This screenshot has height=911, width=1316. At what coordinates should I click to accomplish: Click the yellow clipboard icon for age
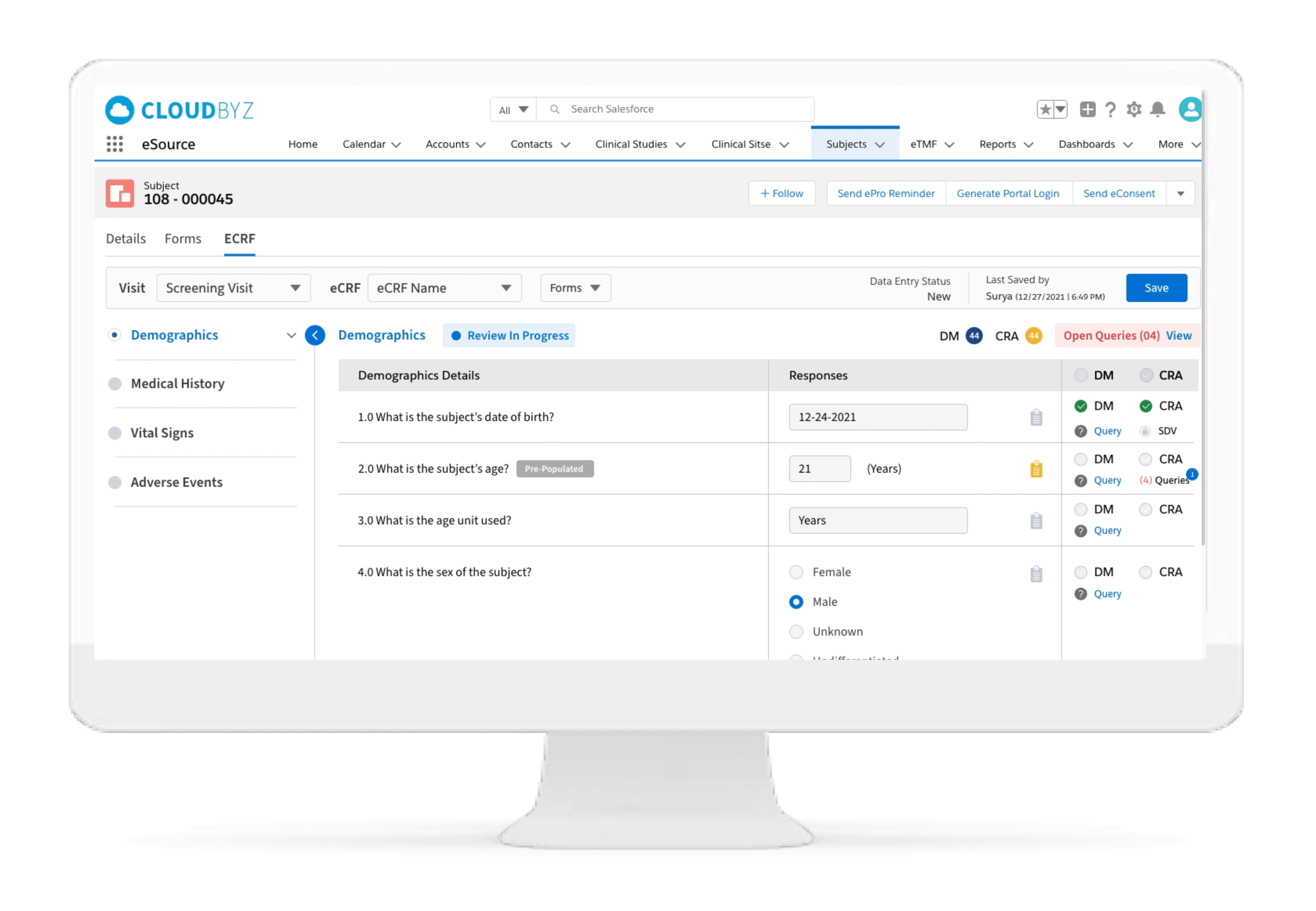click(x=1036, y=469)
